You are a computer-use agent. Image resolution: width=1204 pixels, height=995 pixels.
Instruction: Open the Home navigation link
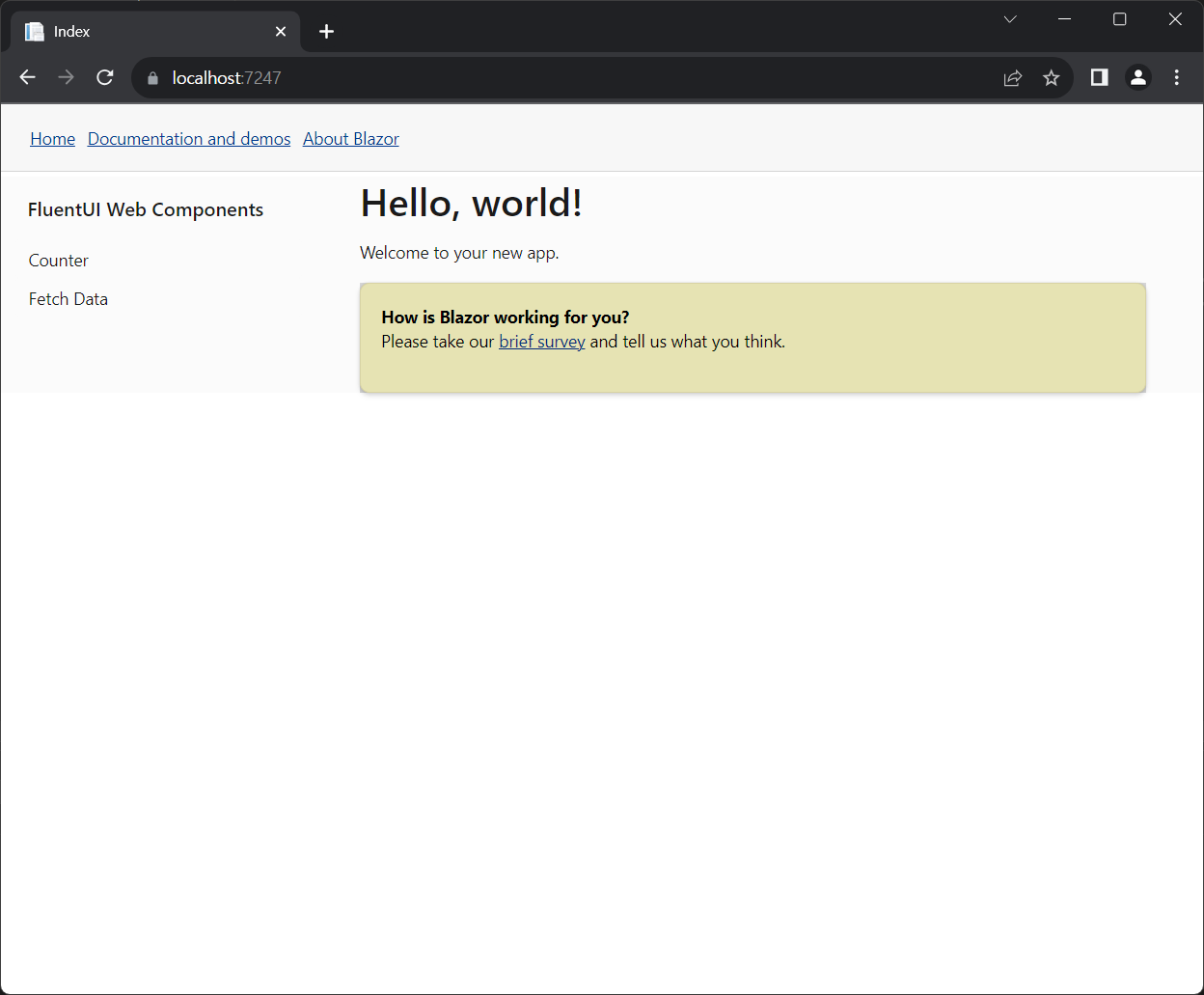(53, 139)
